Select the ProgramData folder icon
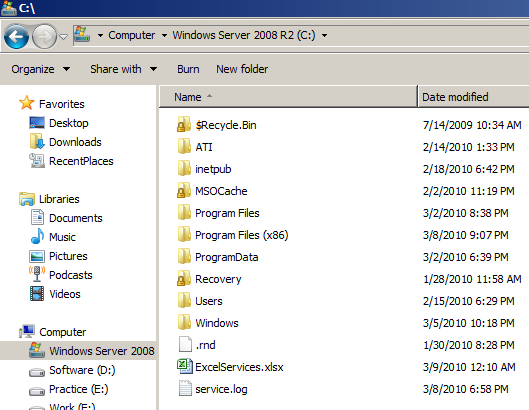Screen dimensions: 529x410 [x=184, y=256]
